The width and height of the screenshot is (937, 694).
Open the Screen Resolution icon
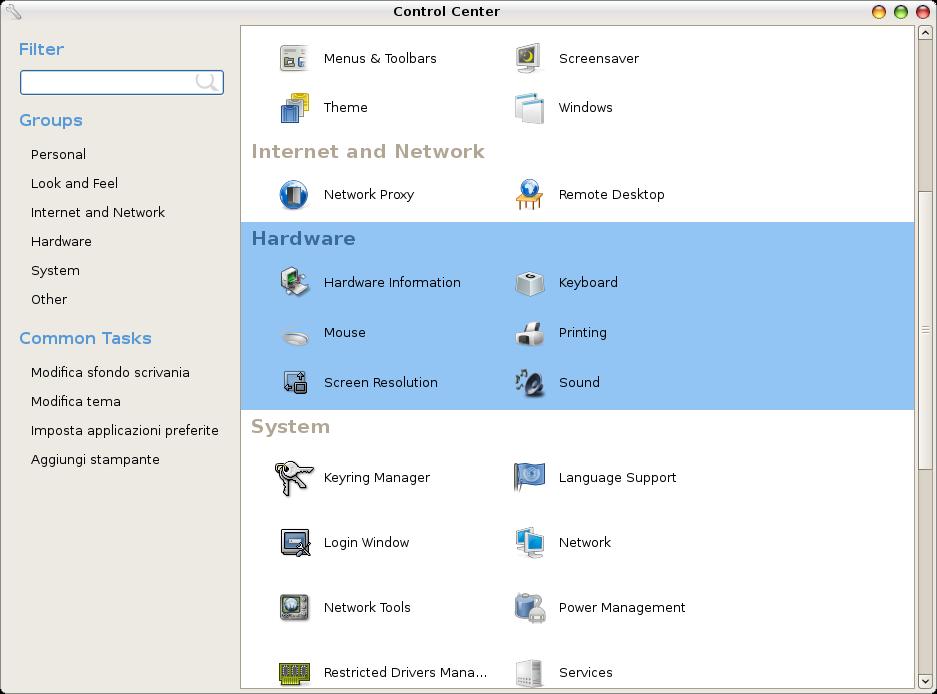tap(294, 382)
